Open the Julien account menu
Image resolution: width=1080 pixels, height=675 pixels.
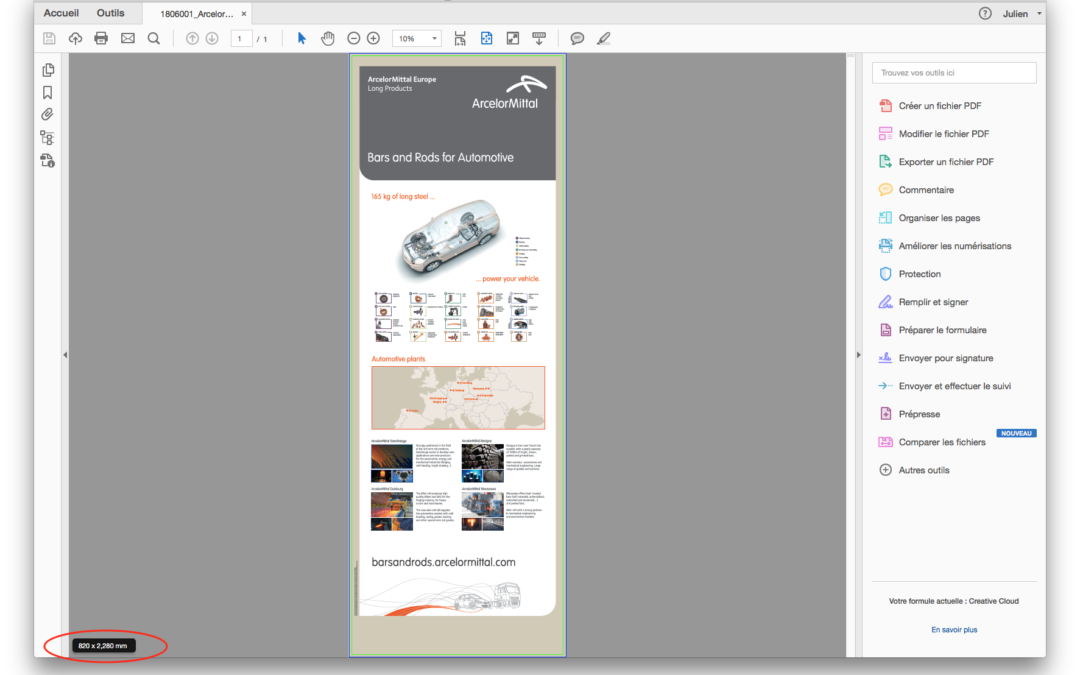click(1021, 13)
